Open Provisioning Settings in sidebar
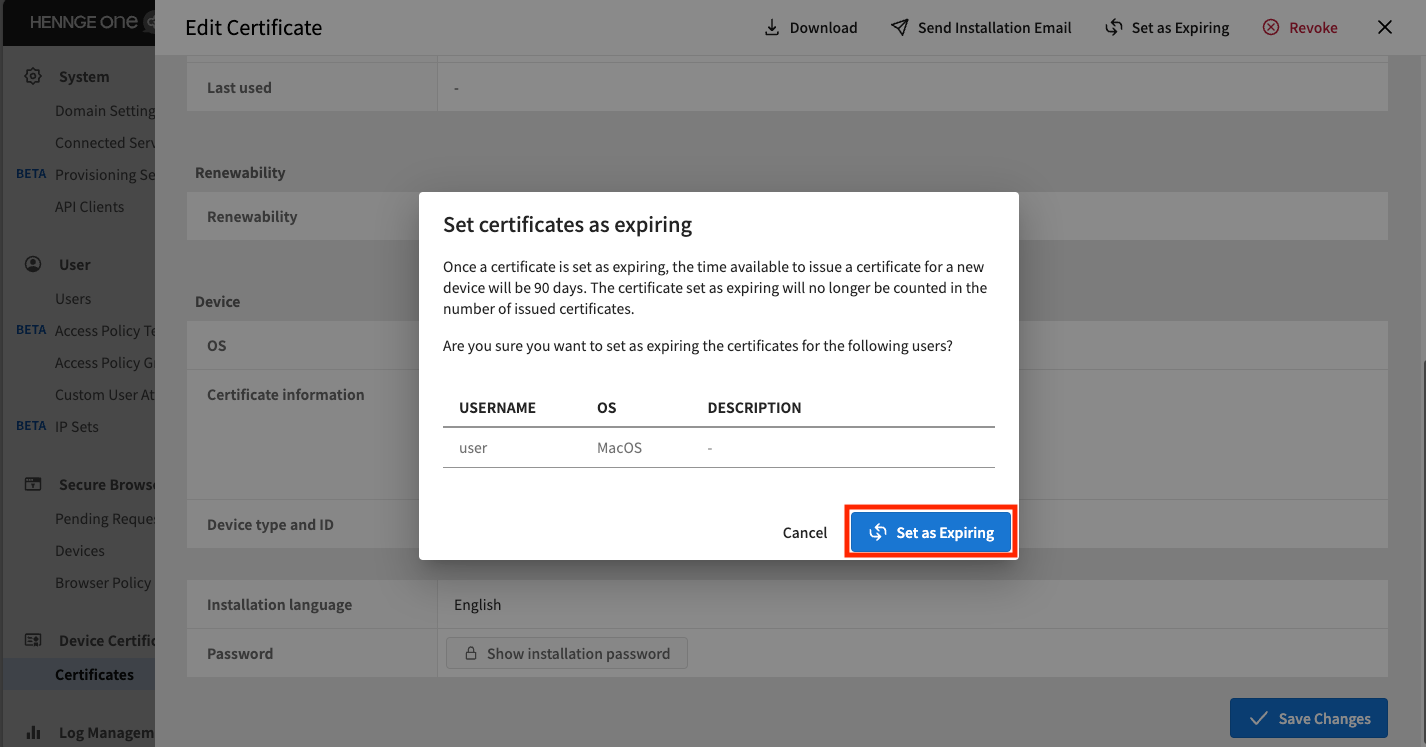 click(x=105, y=175)
